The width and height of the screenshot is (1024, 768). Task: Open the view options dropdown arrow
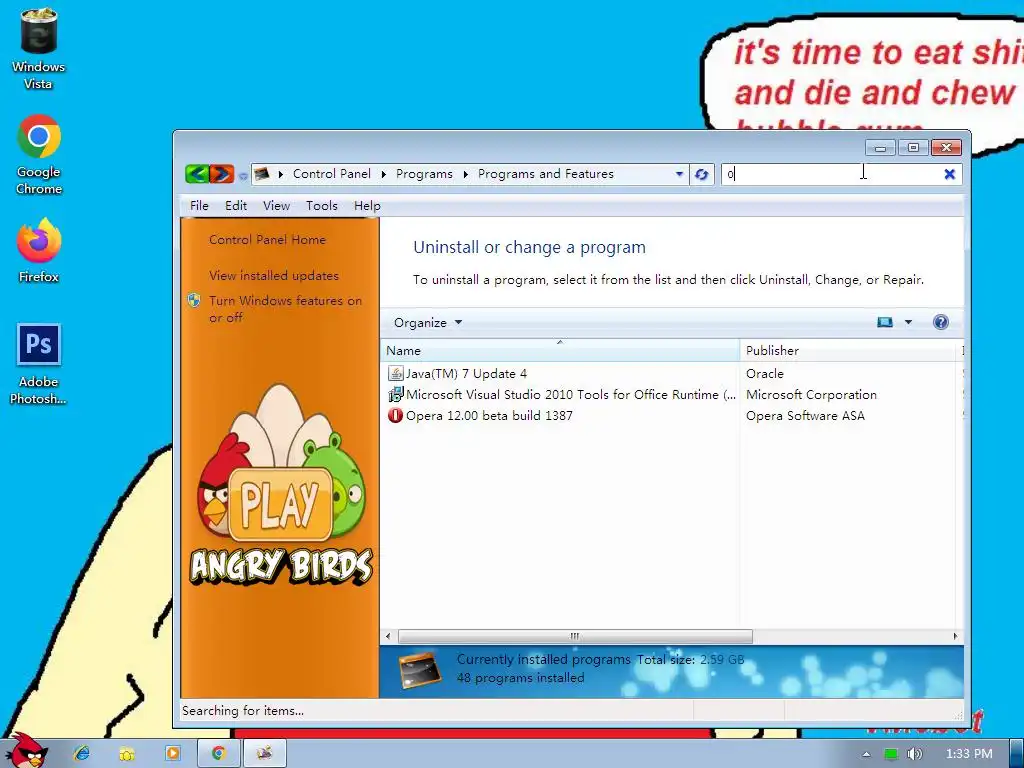point(908,322)
